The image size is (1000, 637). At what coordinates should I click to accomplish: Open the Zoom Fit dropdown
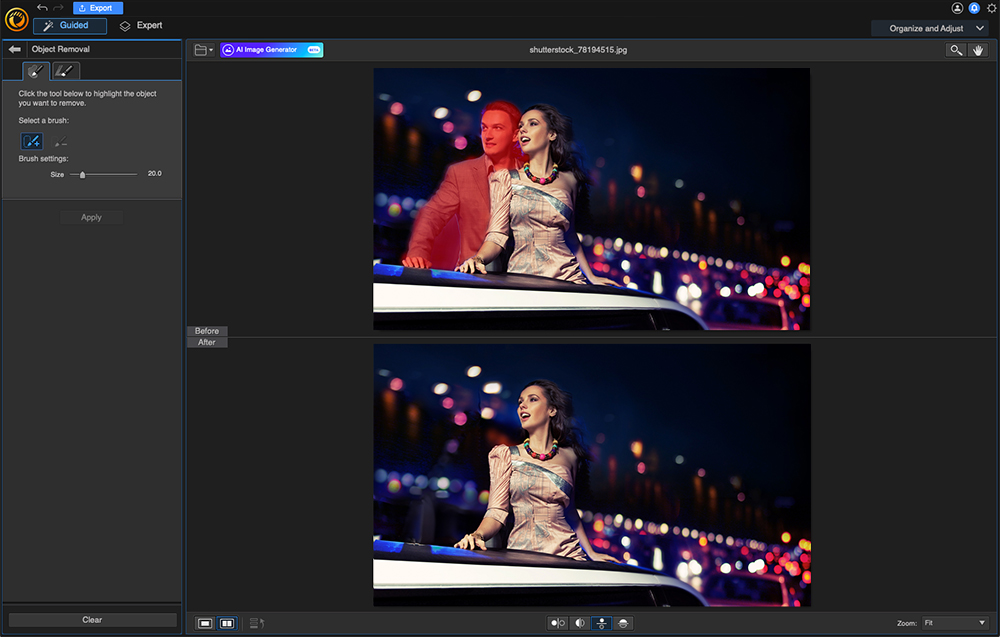pyautogui.click(x=954, y=623)
